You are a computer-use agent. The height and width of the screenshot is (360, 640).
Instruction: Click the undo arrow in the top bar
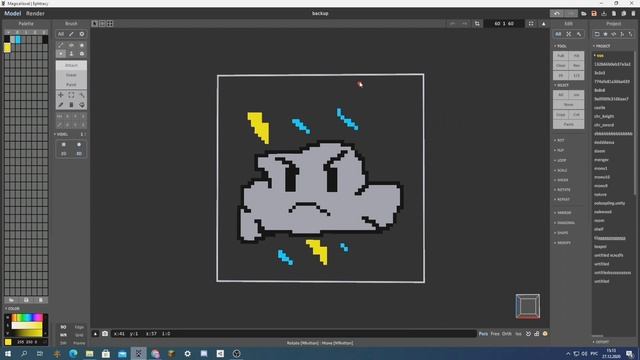coord(557,13)
